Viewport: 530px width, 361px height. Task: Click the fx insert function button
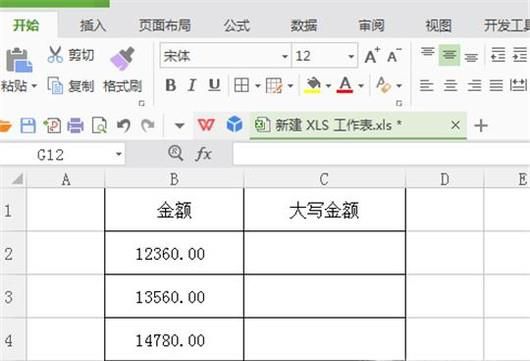[203, 154]
